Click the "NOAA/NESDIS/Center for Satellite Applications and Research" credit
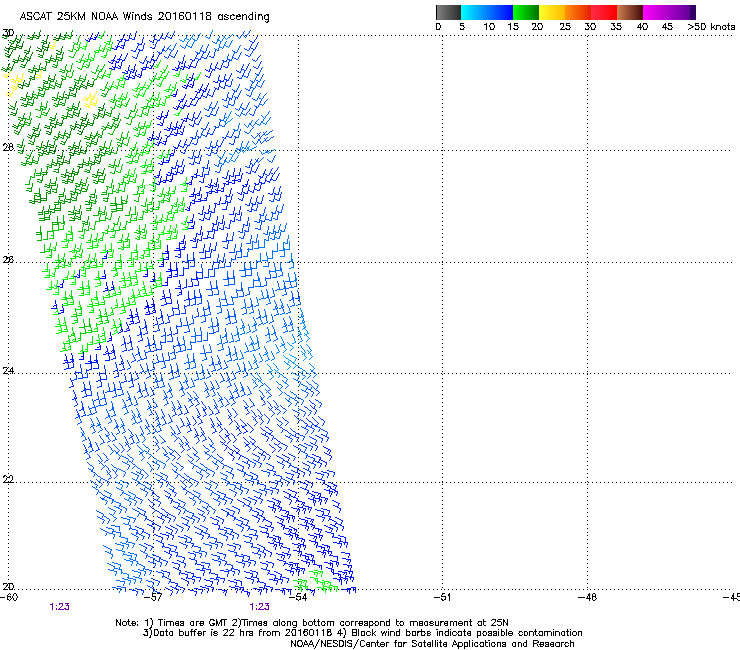 coord(432,644)
